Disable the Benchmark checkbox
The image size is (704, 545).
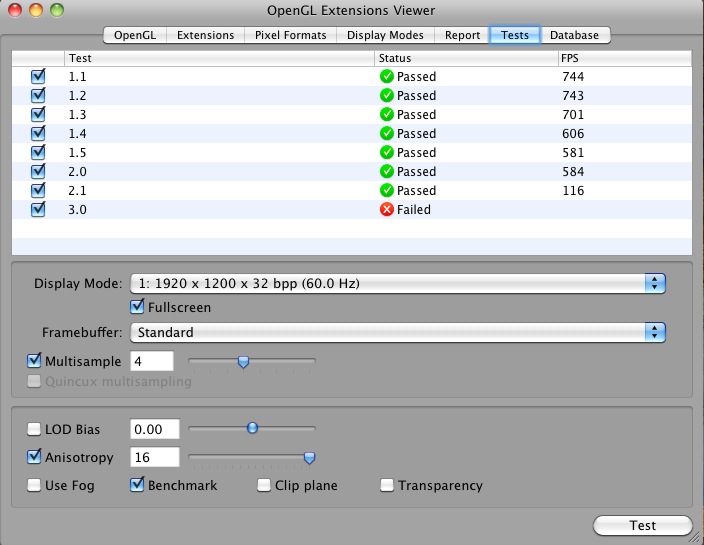coord(137,485)
